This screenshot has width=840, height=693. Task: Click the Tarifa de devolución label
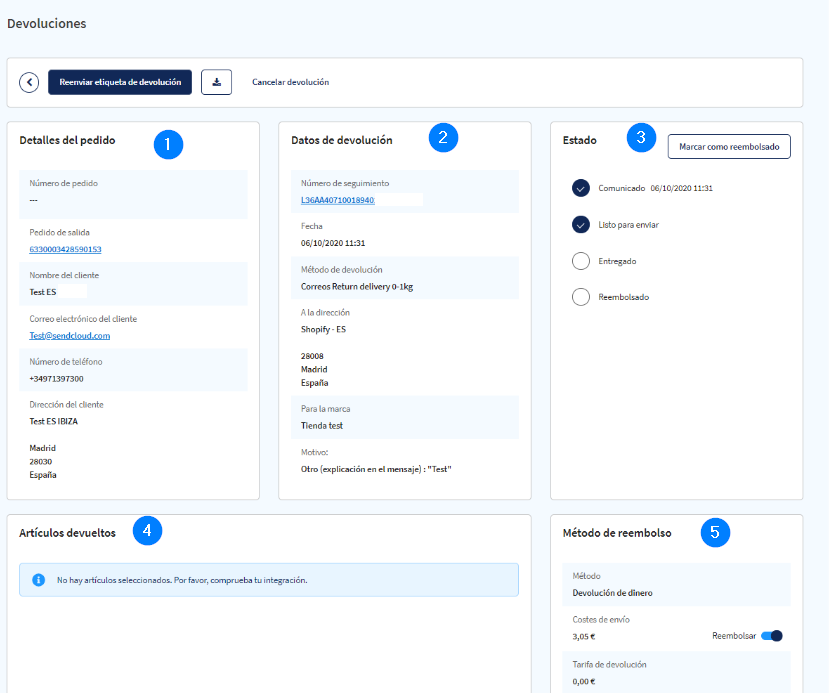pyautogui.click(x=609, y=665)
